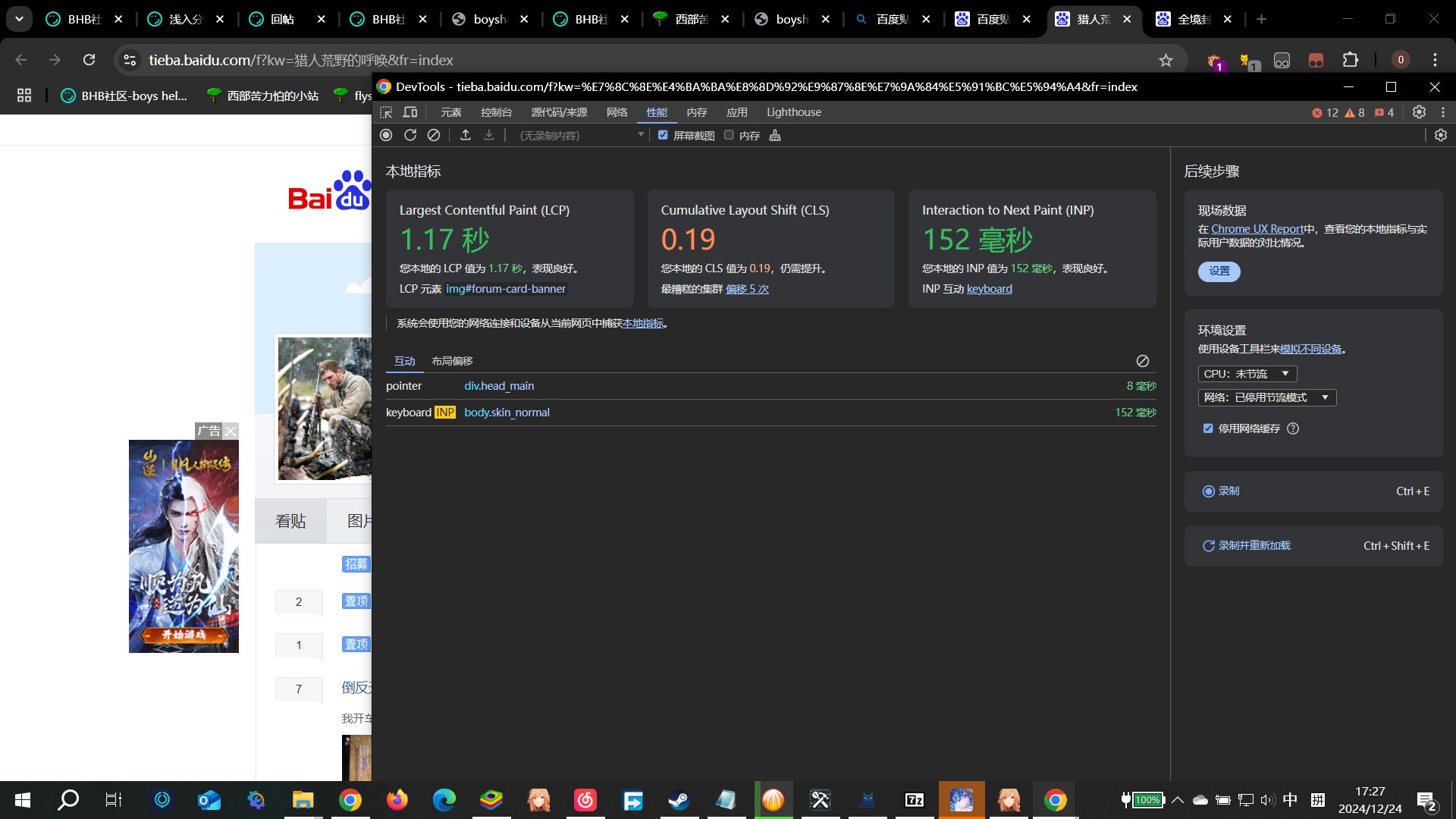Click the 偏移 5 次 link

pos(747,289)
